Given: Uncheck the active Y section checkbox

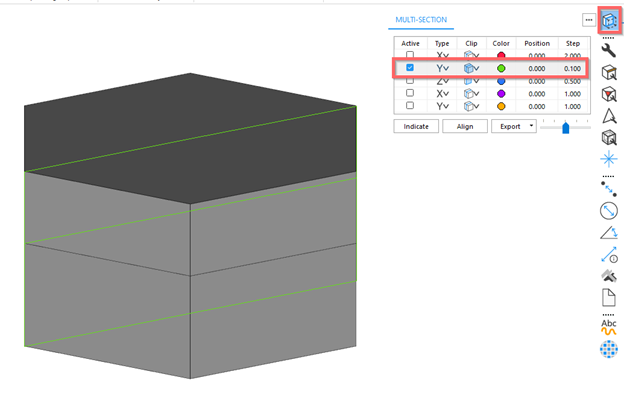Looking at the screenshot, I should (x=410, y=68).
